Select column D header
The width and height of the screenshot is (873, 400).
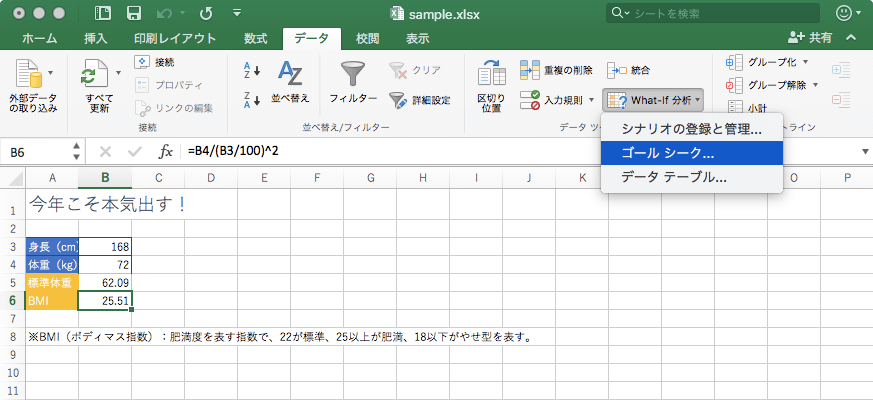coord(211,178)
